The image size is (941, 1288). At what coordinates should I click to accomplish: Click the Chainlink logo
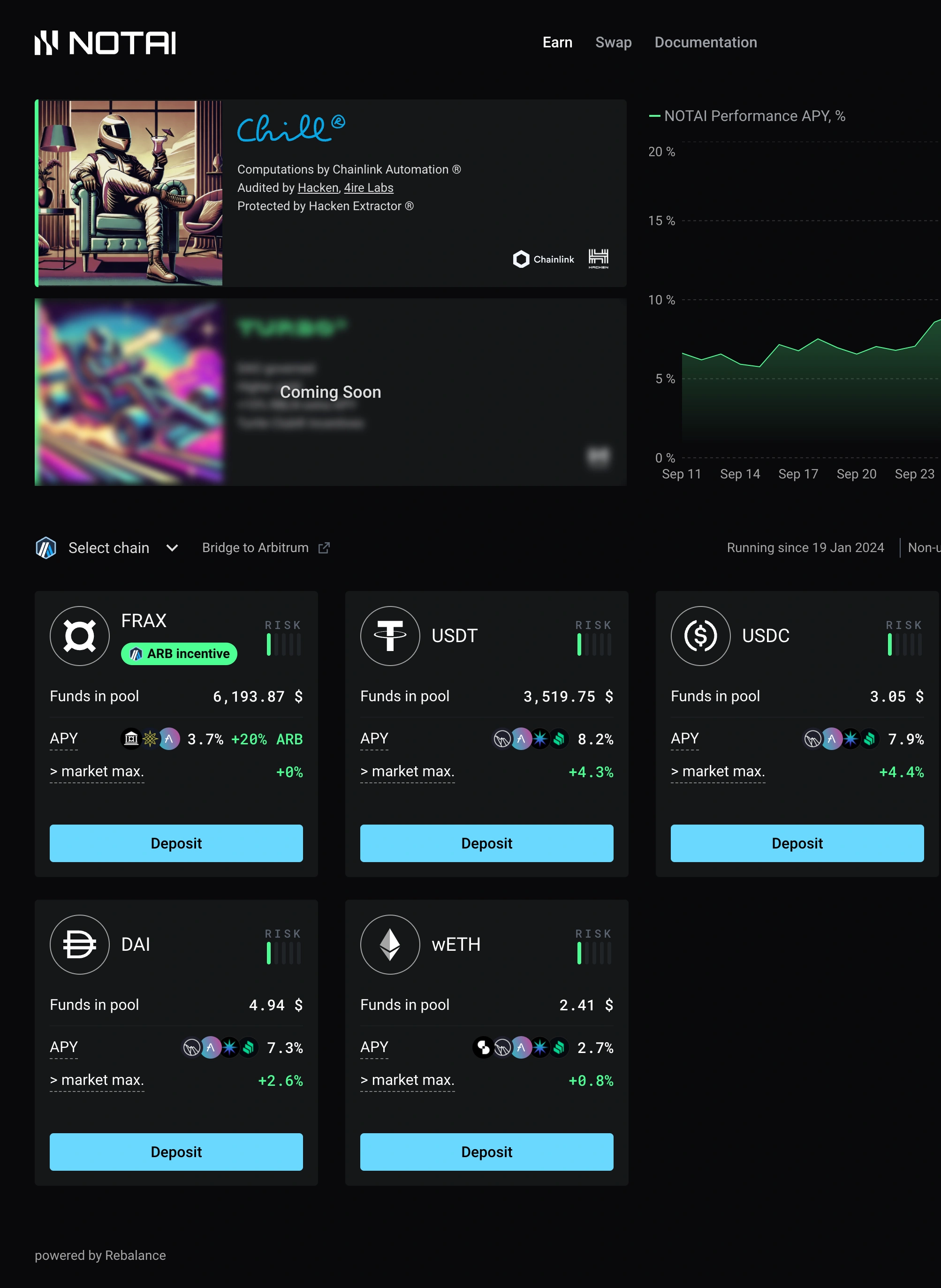tap(543, 259)
